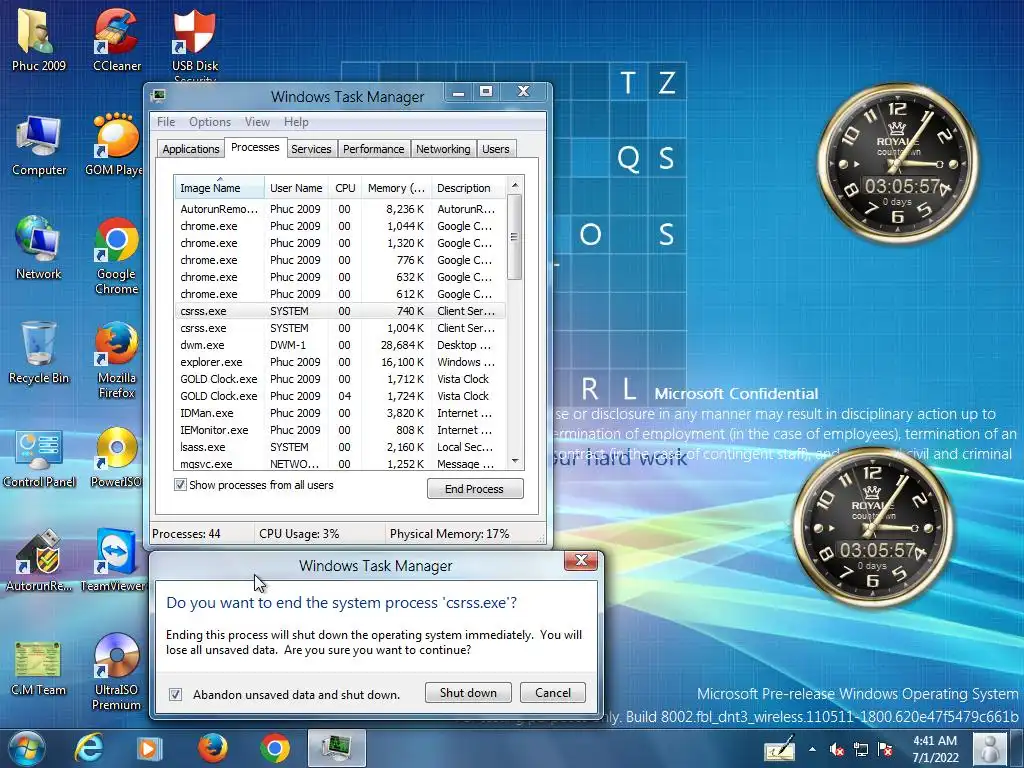Select the dwm.exe process row

pyautogui.click(x=340, y=345)
